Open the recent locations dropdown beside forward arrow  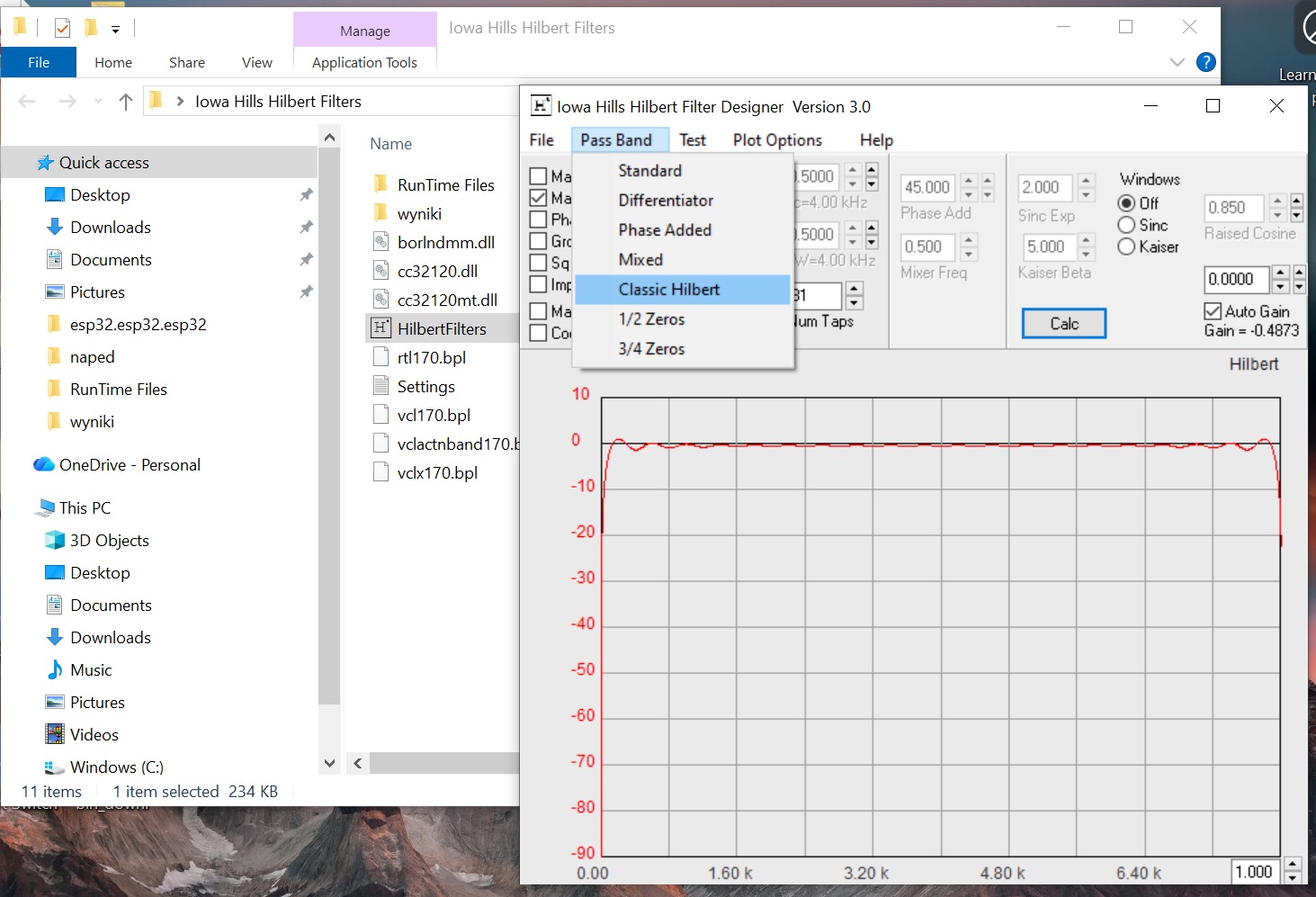pyautogui.click(x=98, y=102)
